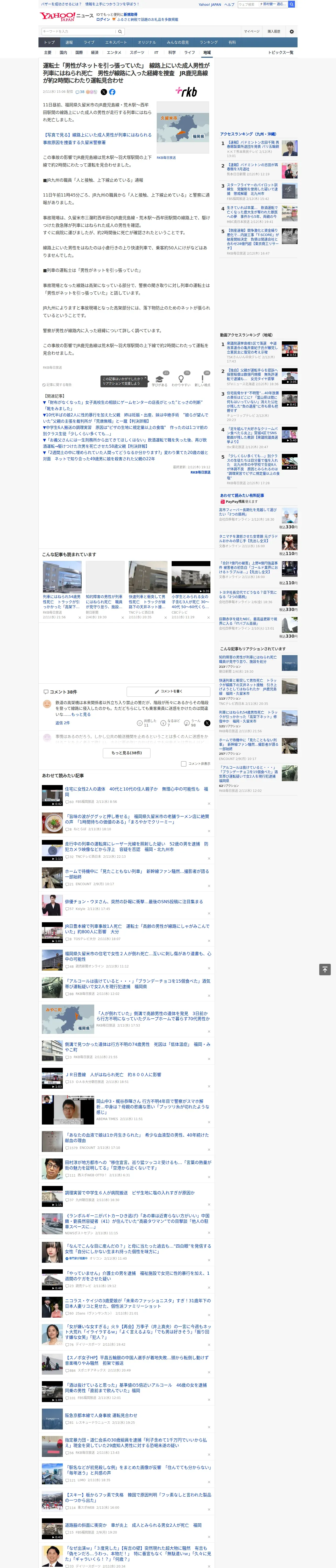Open article ＪＲ日豊線 人がはねられ死亡
The height and width of the screenshot is (1568, 336).
coord(113,1075)
